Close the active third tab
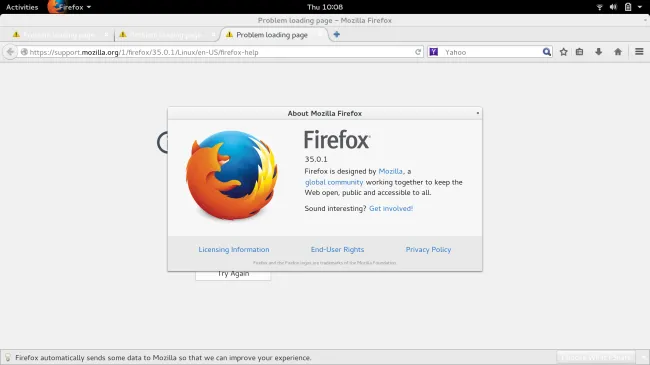The width and height of the screenshot is (650, 365). (320, 35)
